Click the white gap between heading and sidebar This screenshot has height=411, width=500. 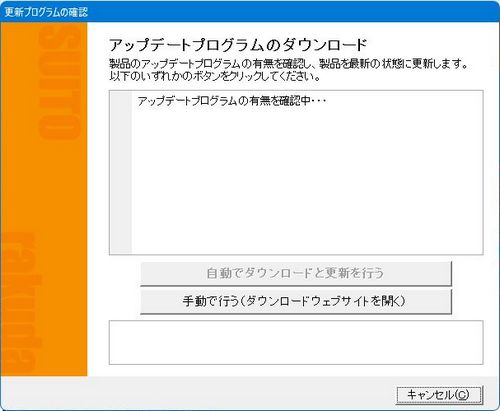tap(98, 45)
